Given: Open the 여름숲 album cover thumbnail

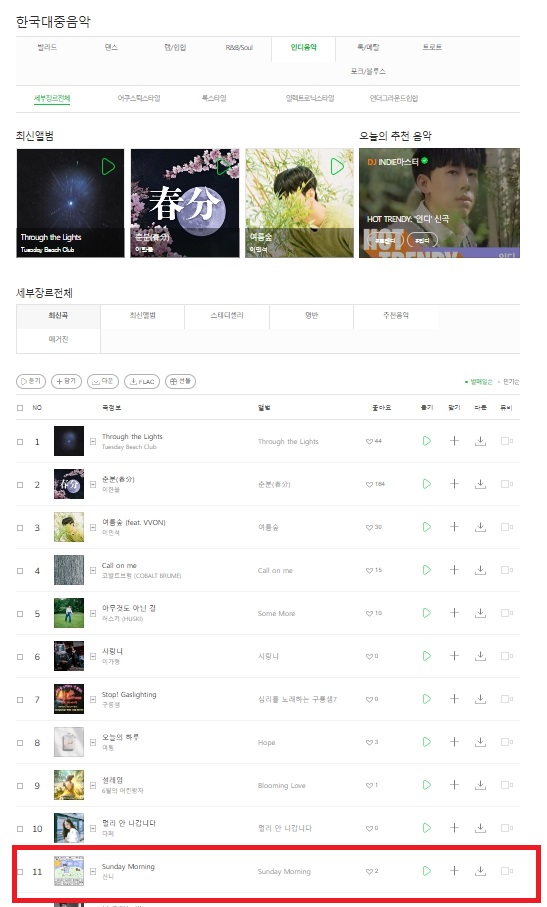Looking at the screenshot, I should pyautogui.click(x=69, y=527).
